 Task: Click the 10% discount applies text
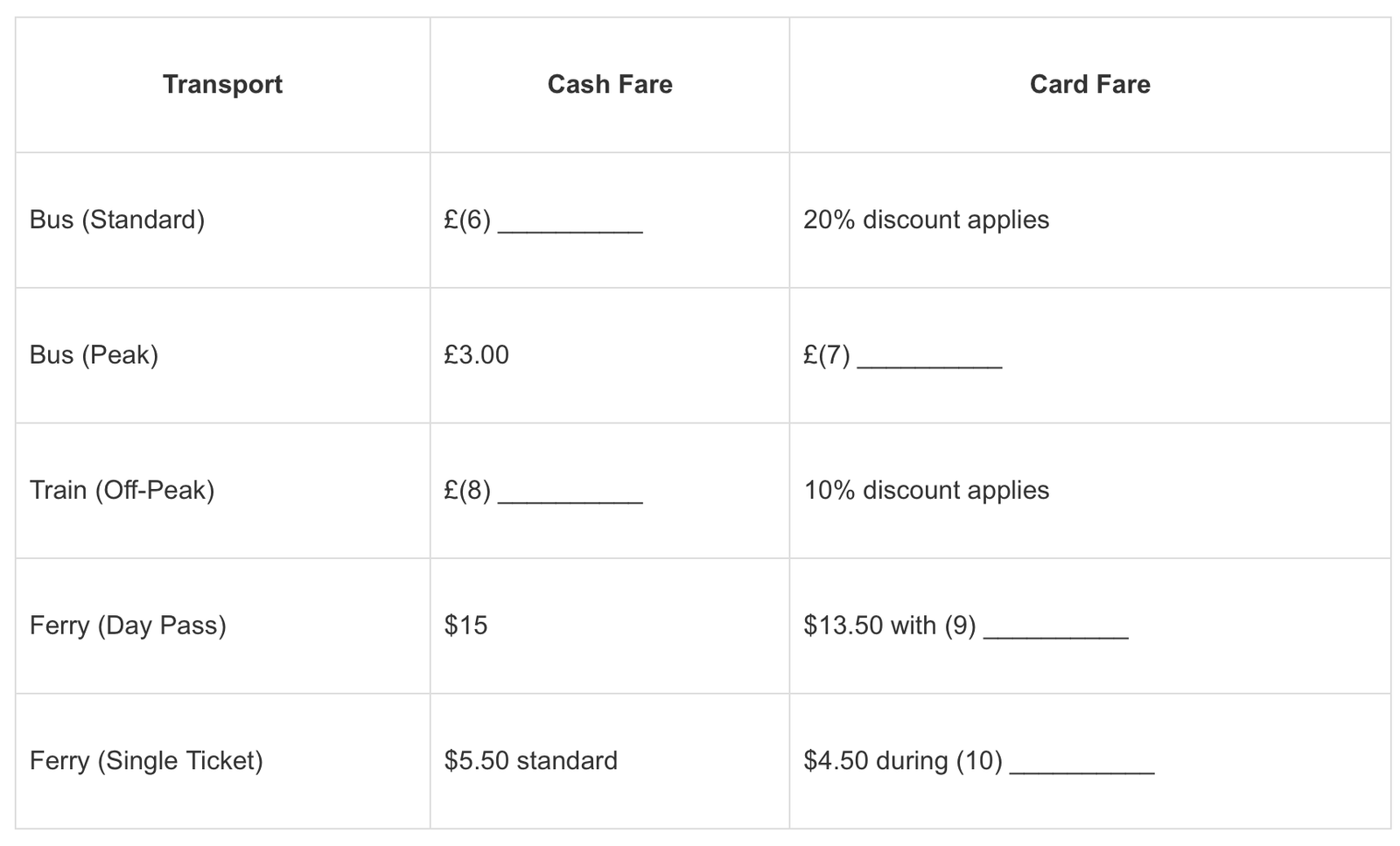click(926, 490)
